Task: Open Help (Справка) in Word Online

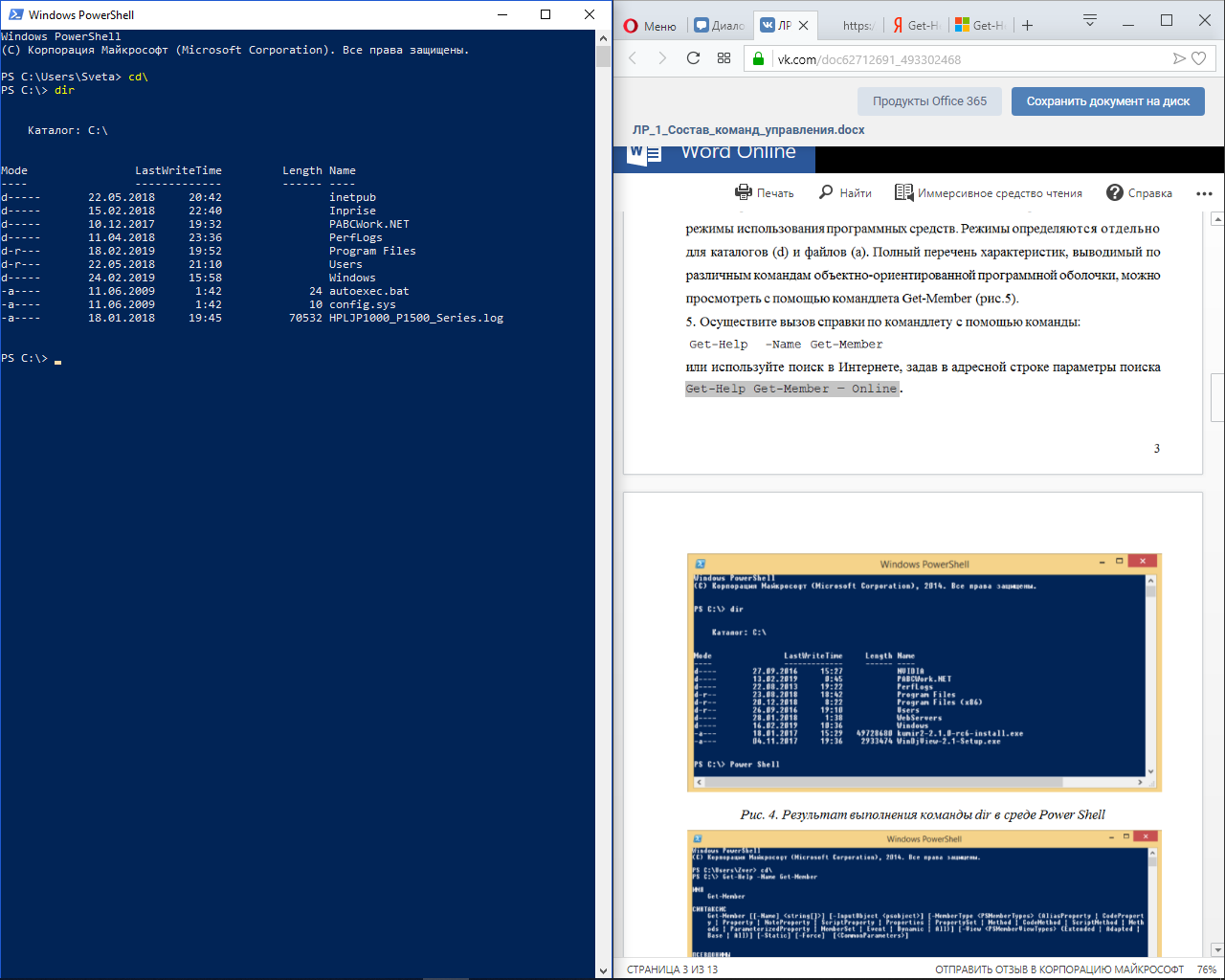Action: point(1139,192)
